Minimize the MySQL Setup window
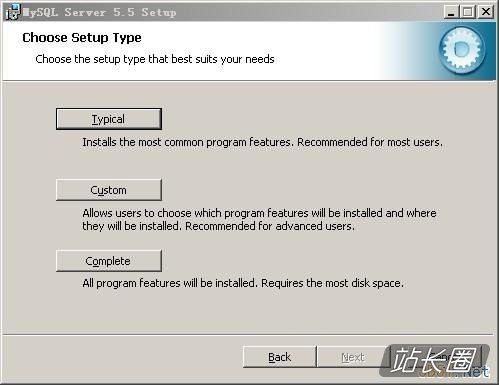The width and height of the screenshot is (499, 385). (451, 12)
